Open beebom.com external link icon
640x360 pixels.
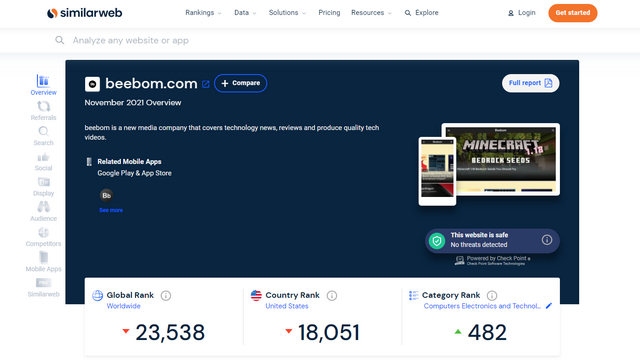click(x=206, y=84)
